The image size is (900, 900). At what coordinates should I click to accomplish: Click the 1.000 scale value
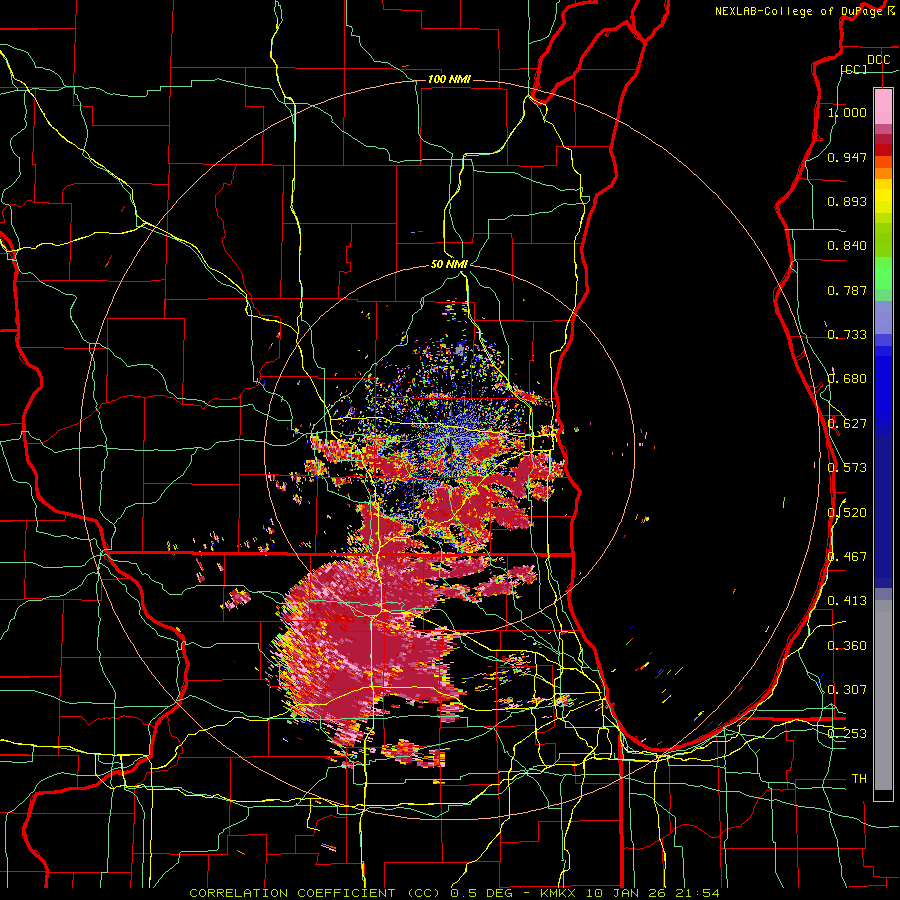[847, 112]
